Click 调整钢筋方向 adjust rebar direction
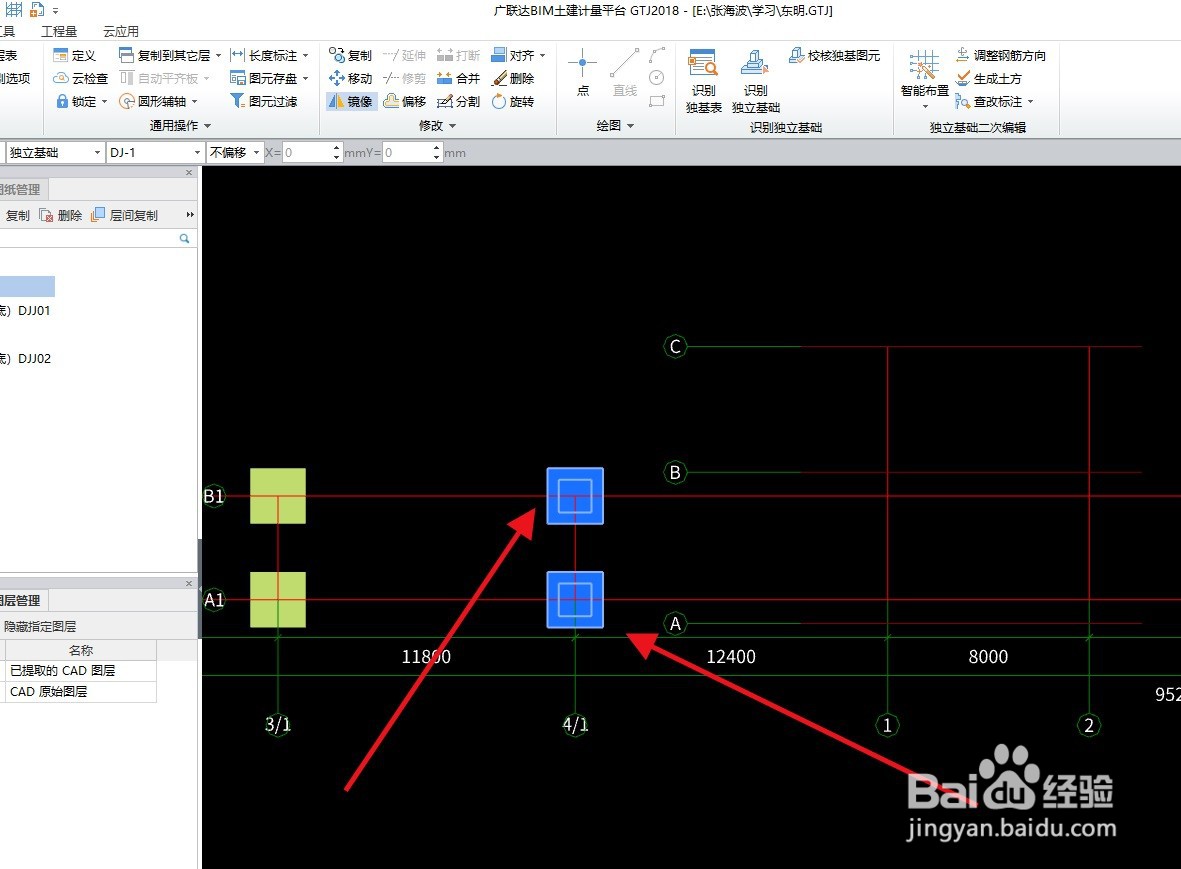The height and width of the screenshot is (869, 1181). [1001, 56]
